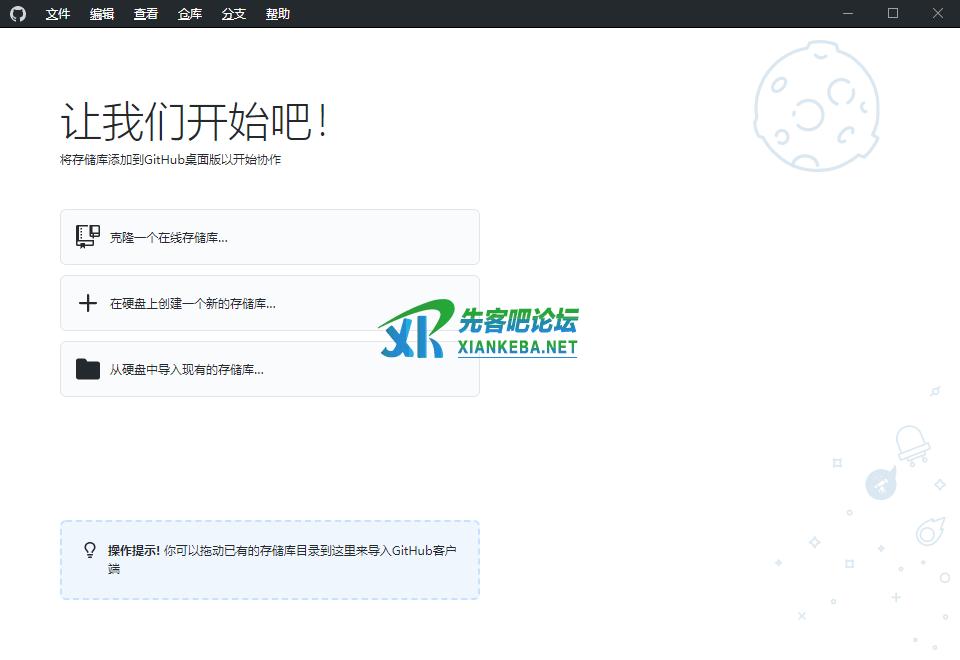Click the lightbulb tip icon
The image size is (960, 660).
click(90, 550)
